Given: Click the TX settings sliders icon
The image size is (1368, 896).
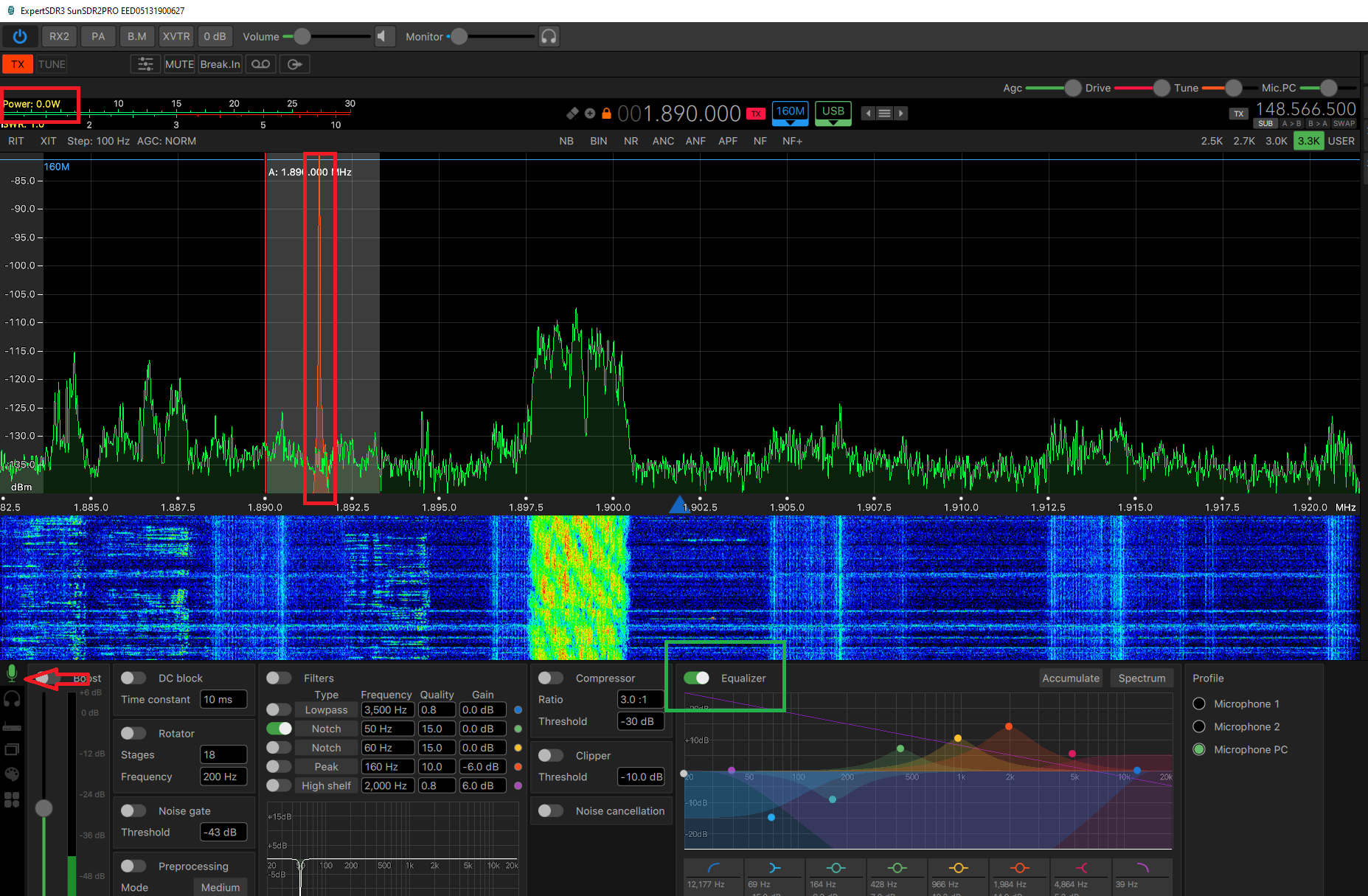Looking at the screenshot, I should (x=145, y=64).
